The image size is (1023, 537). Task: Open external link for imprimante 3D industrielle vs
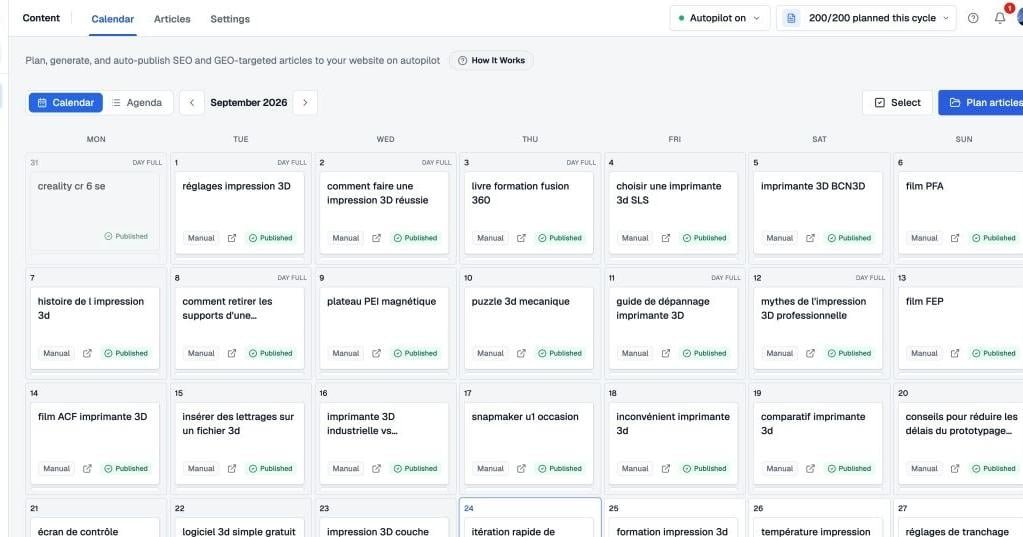(376, 468)
